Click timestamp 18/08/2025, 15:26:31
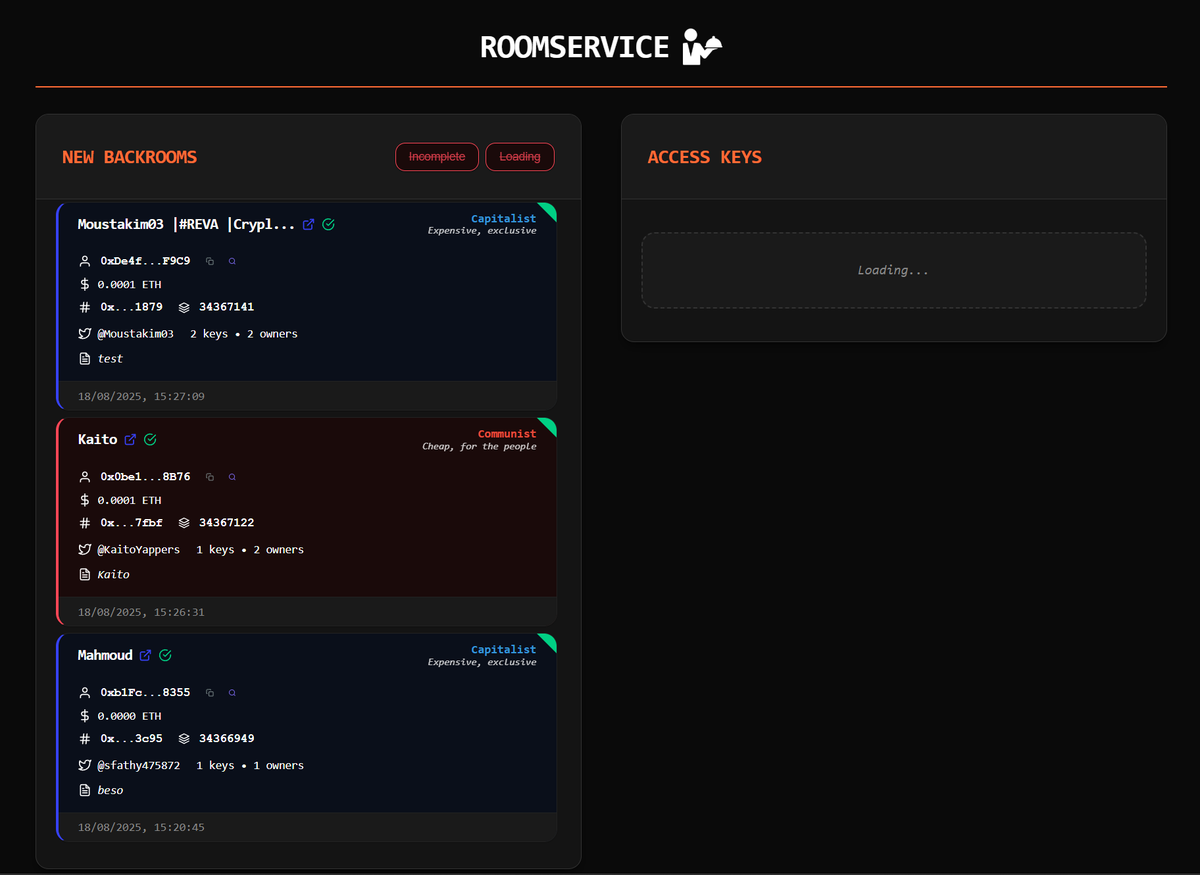Screen dimensions: 1200x875 [x=141, y=612]
